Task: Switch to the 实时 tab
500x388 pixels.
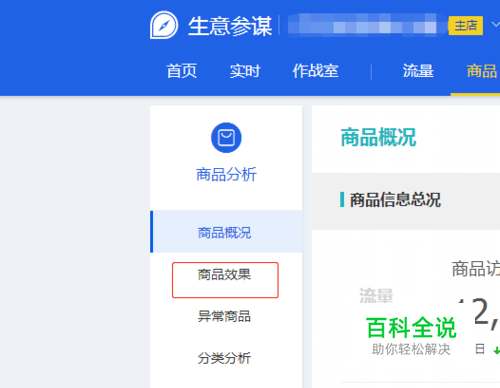Action: [x=245, y=71]
